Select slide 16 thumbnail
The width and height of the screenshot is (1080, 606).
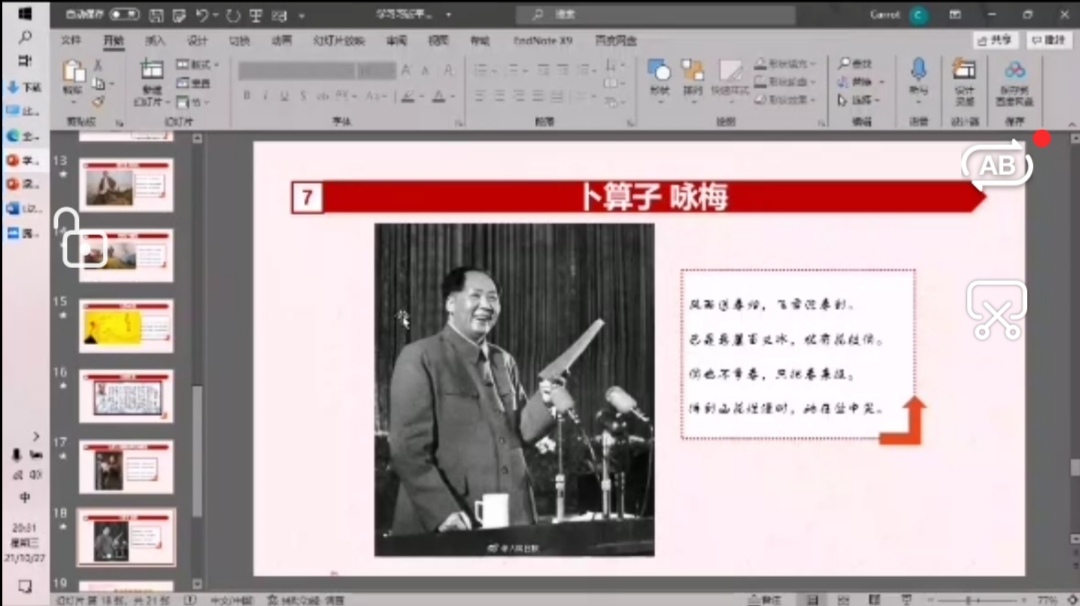click(126, 397)
